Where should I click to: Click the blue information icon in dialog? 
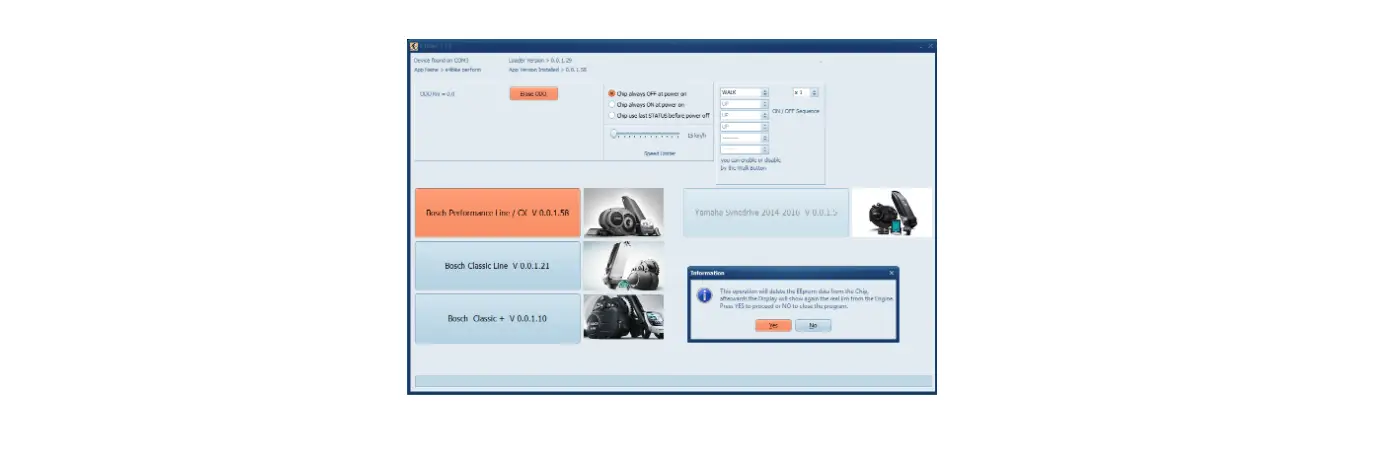tap(704, 296)
